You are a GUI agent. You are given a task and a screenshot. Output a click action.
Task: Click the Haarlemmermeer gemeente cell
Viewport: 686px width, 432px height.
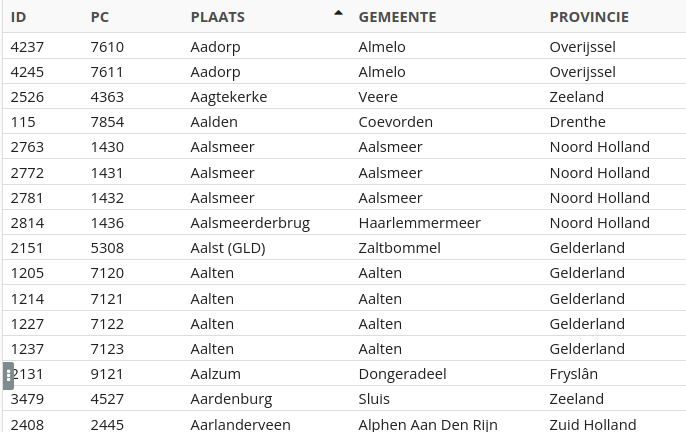(420, 223)
